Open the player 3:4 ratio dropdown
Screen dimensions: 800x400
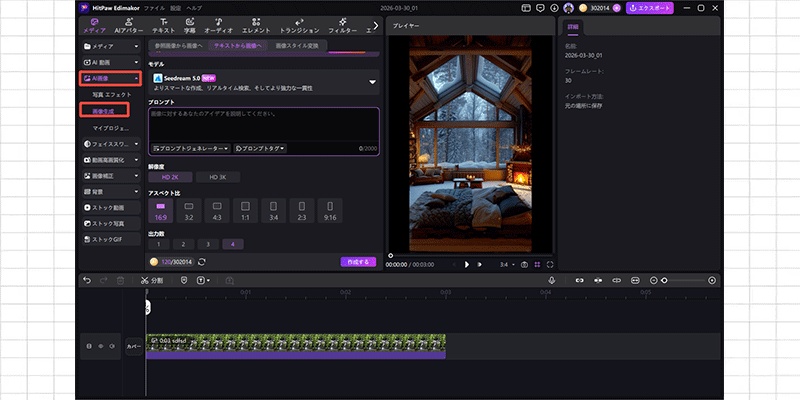[507, 264]
